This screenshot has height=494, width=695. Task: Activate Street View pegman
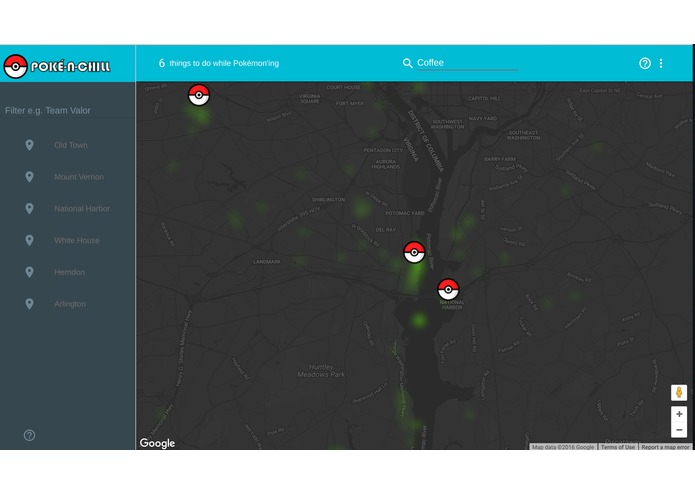(x=679, y=393)
